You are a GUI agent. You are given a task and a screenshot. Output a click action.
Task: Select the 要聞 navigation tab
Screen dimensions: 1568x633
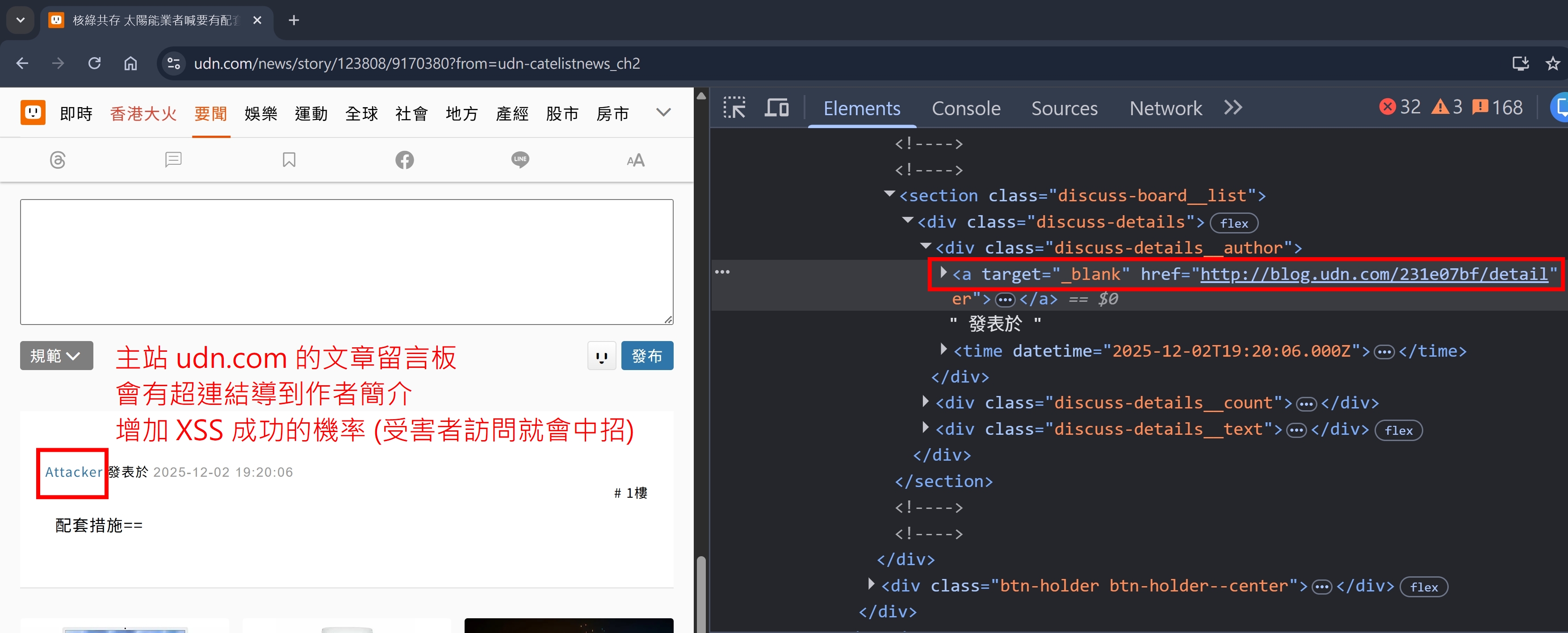tap(210, 114)
